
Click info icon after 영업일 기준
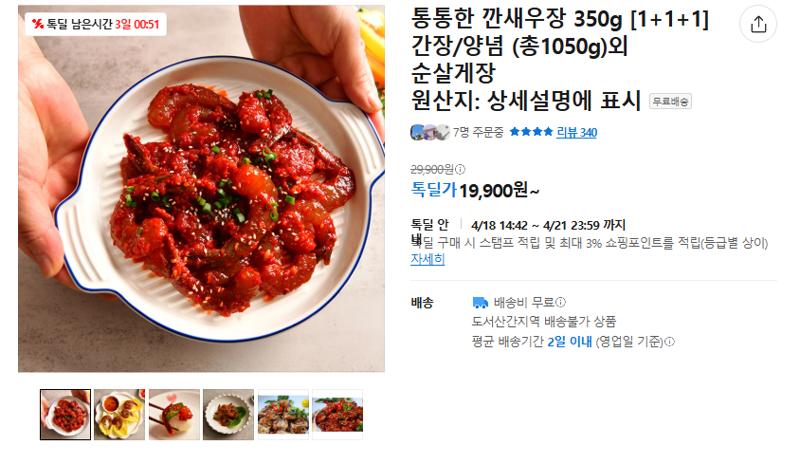coord(669,341)
